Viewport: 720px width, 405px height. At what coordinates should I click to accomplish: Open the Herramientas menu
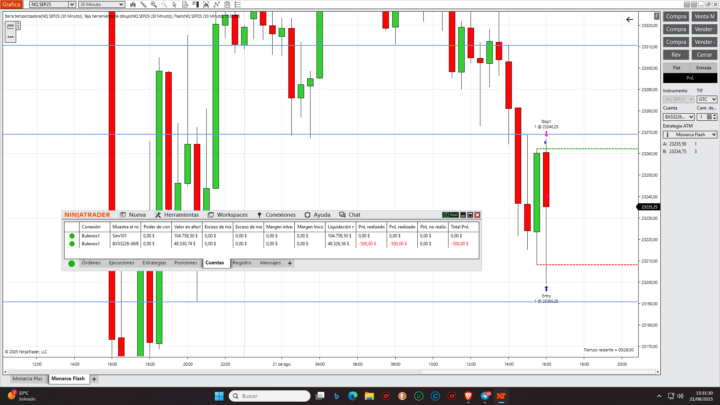tap(177, 215)
